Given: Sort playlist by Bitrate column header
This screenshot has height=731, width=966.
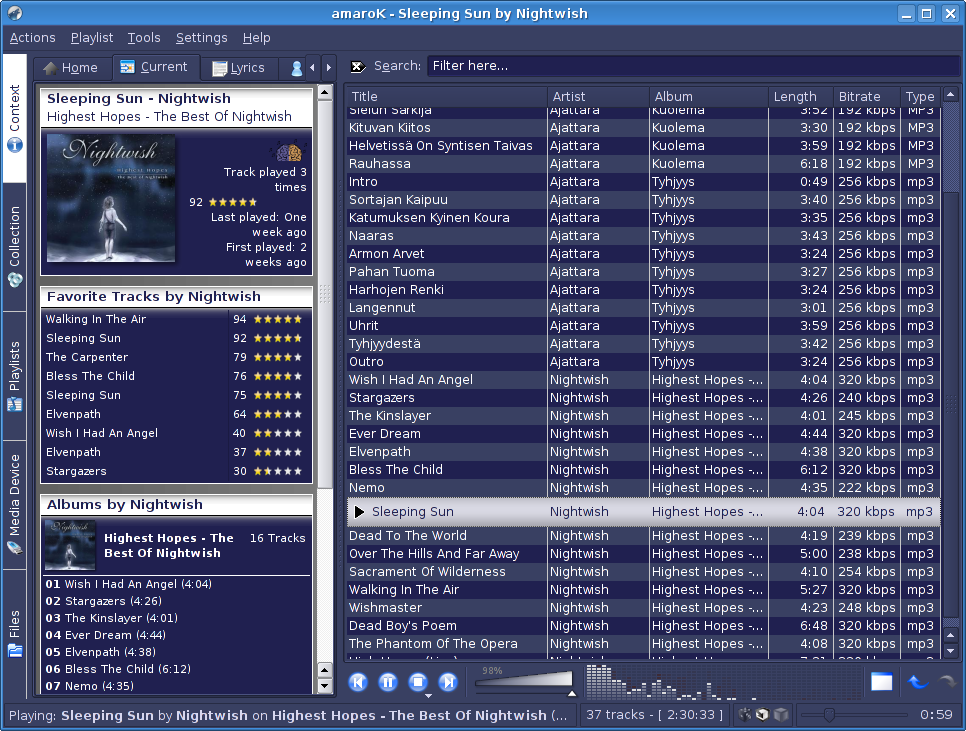Looking at the screenshot, I should pyautogui.click(x=866, y=97).
